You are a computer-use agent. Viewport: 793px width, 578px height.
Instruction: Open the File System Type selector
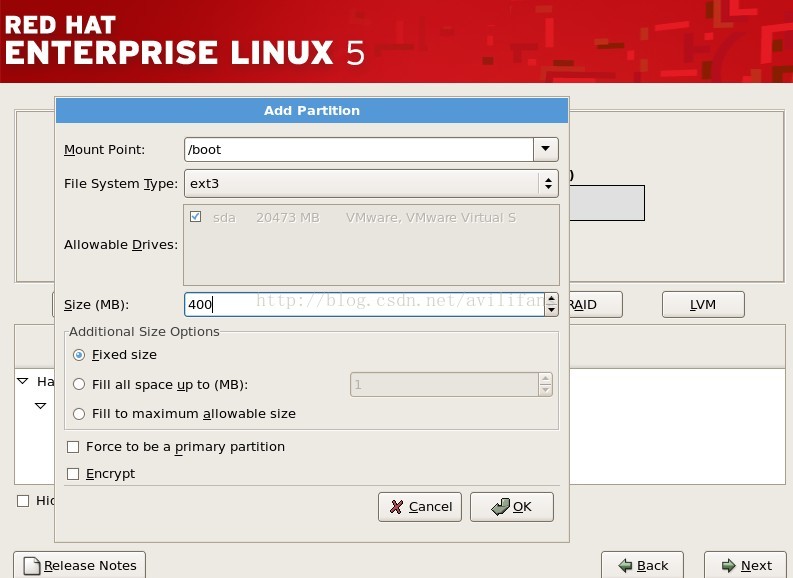(x=371, y=184)
